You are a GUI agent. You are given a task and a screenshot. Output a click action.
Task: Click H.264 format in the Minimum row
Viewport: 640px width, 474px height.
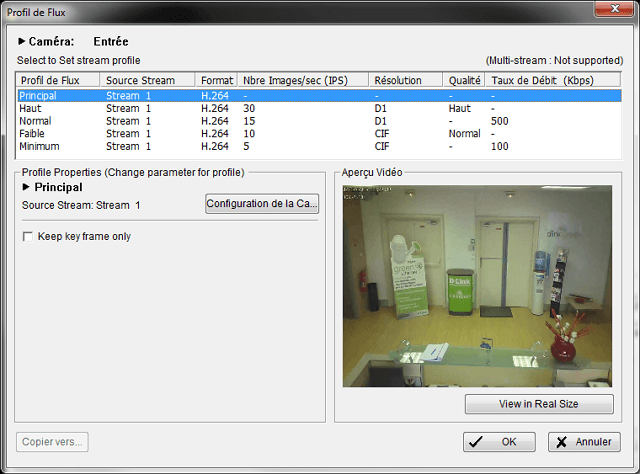(215, 146)
